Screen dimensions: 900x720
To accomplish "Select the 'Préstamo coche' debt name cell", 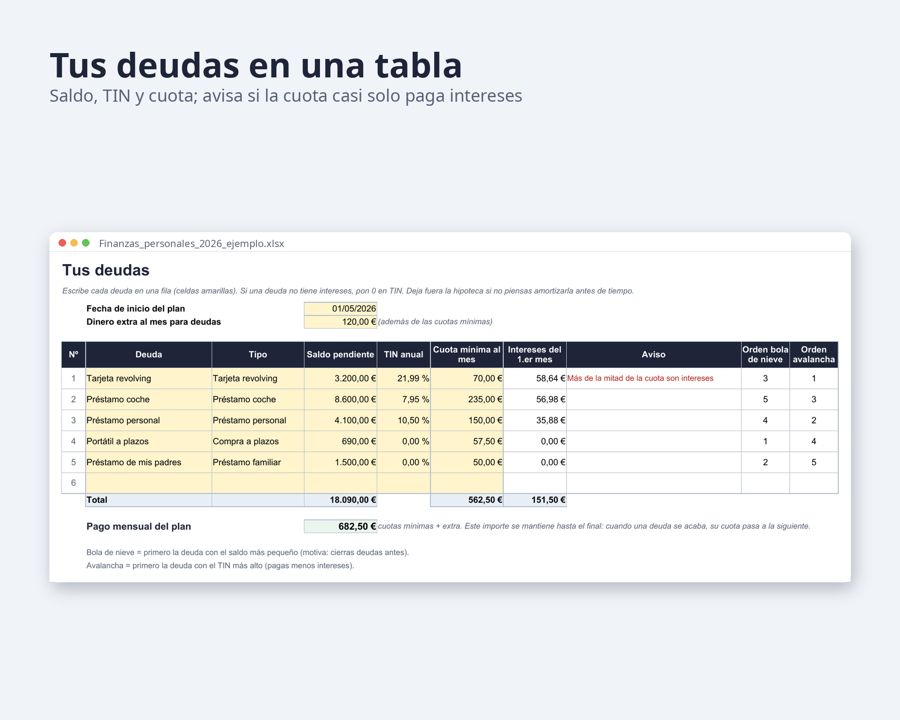I will (x=149, y=399).
